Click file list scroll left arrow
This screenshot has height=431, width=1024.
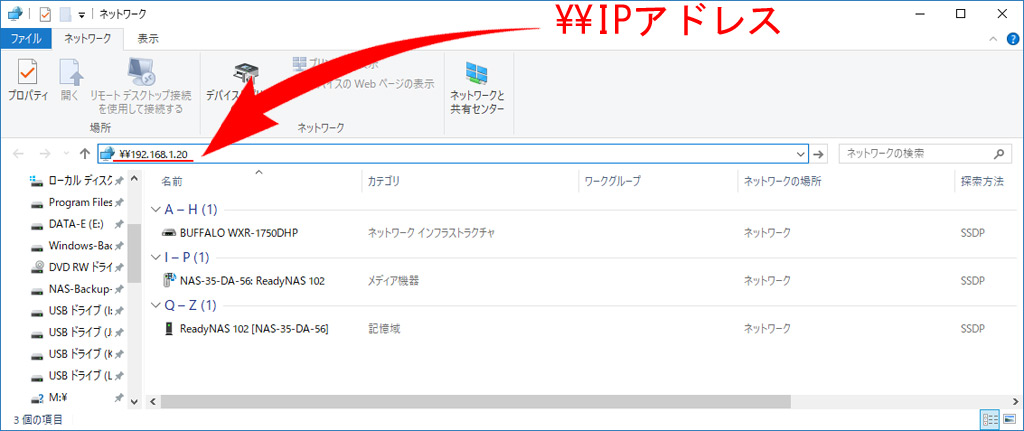(x=152, y=401)
